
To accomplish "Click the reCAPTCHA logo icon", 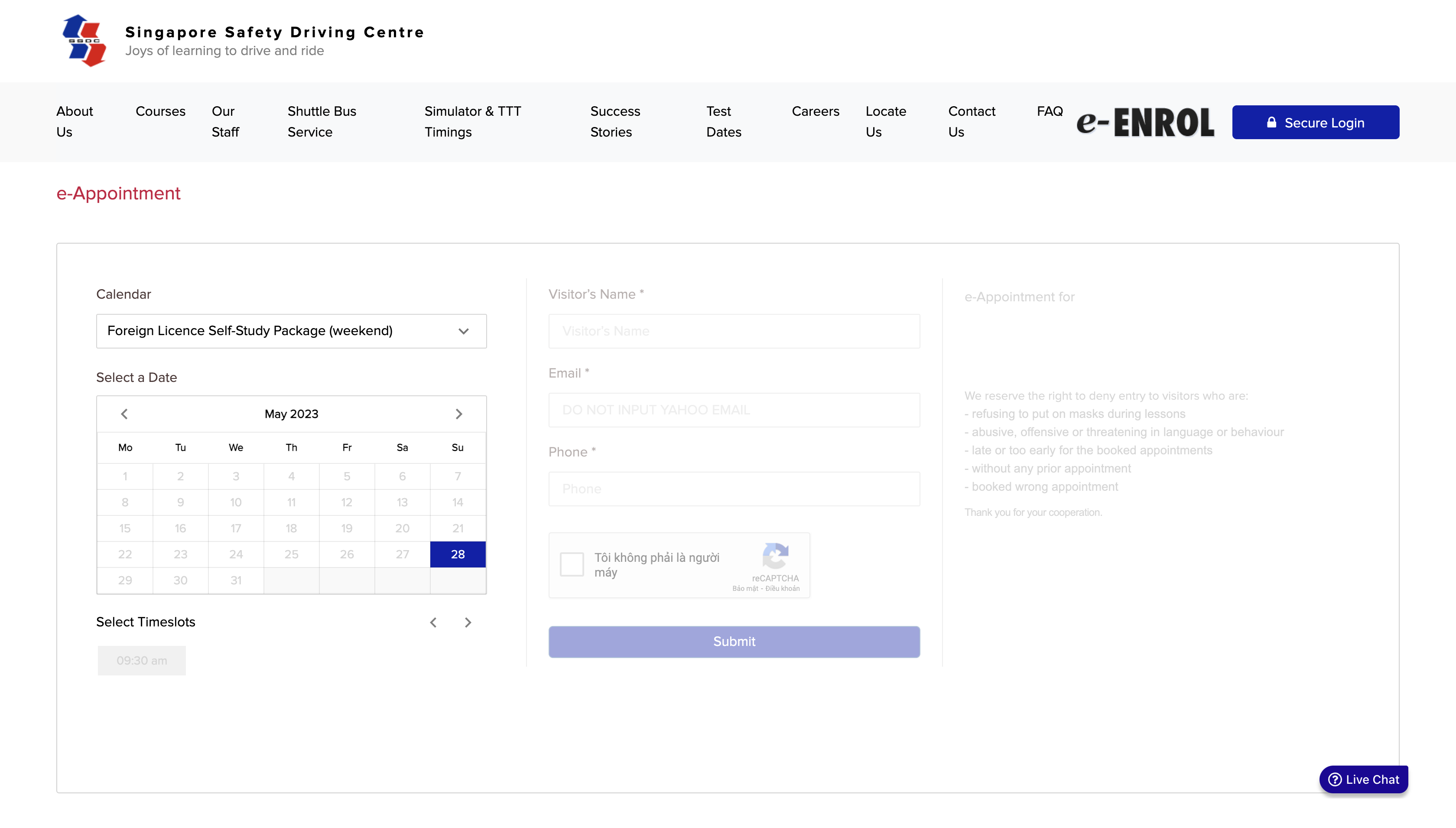I will (775, 556).
